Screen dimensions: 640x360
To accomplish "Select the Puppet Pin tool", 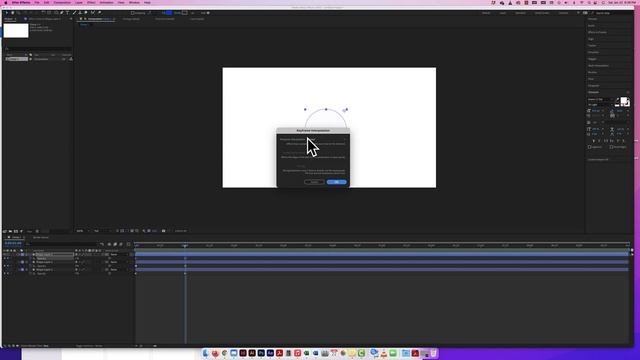I will (100, 13).
